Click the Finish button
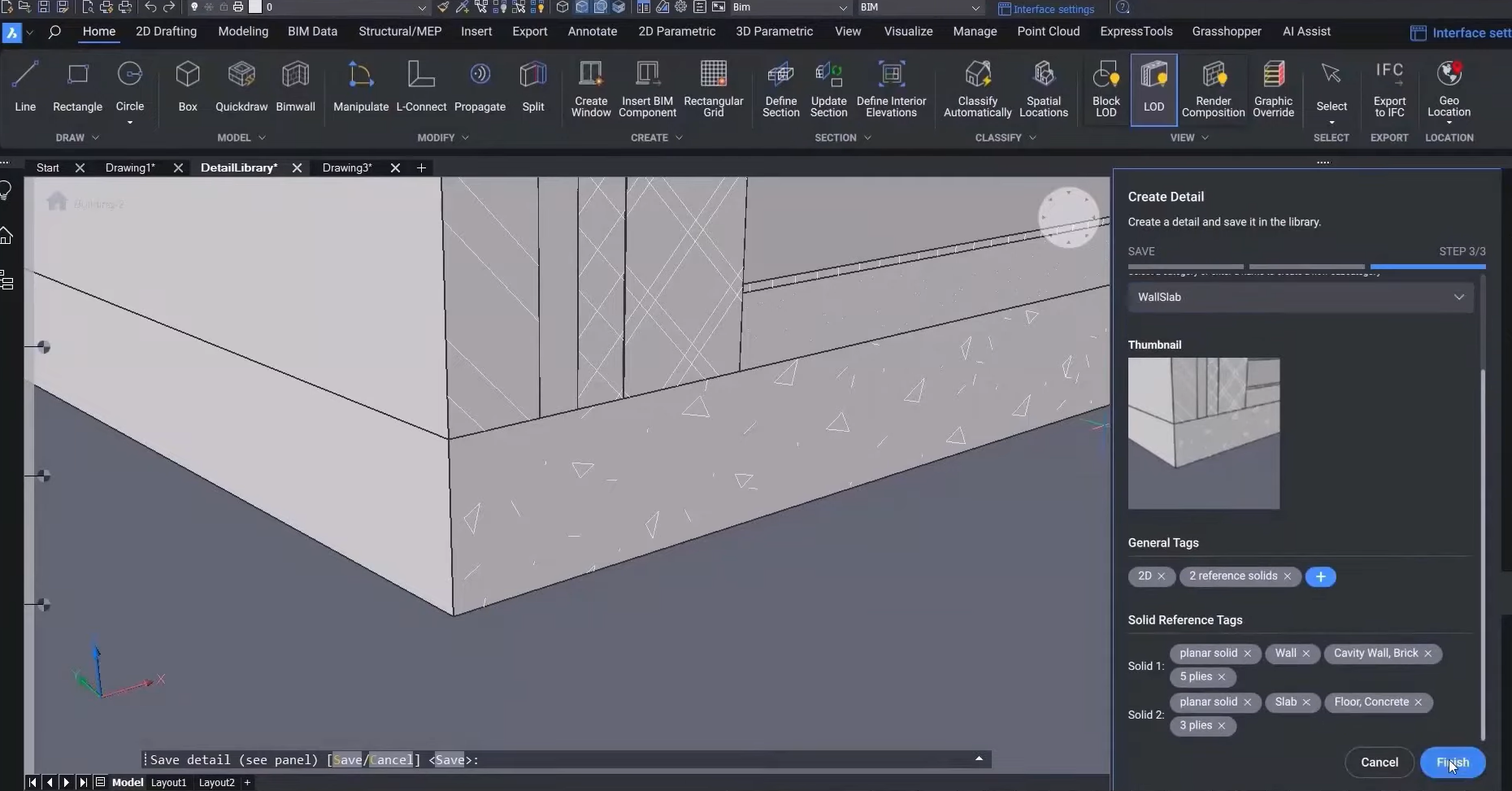 tap(1454, 763)
